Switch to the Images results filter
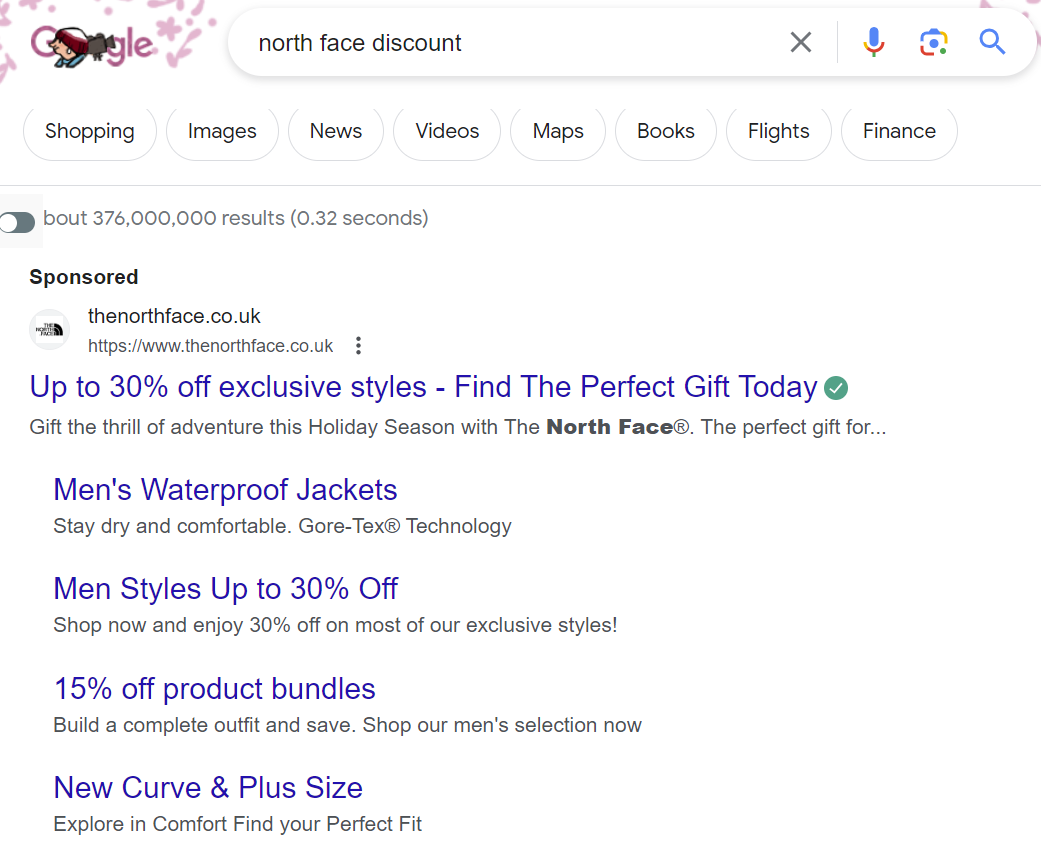Image resolution: width=1041 pixels, height=853 pixels. pyautogui.click(x=222, y=131)
